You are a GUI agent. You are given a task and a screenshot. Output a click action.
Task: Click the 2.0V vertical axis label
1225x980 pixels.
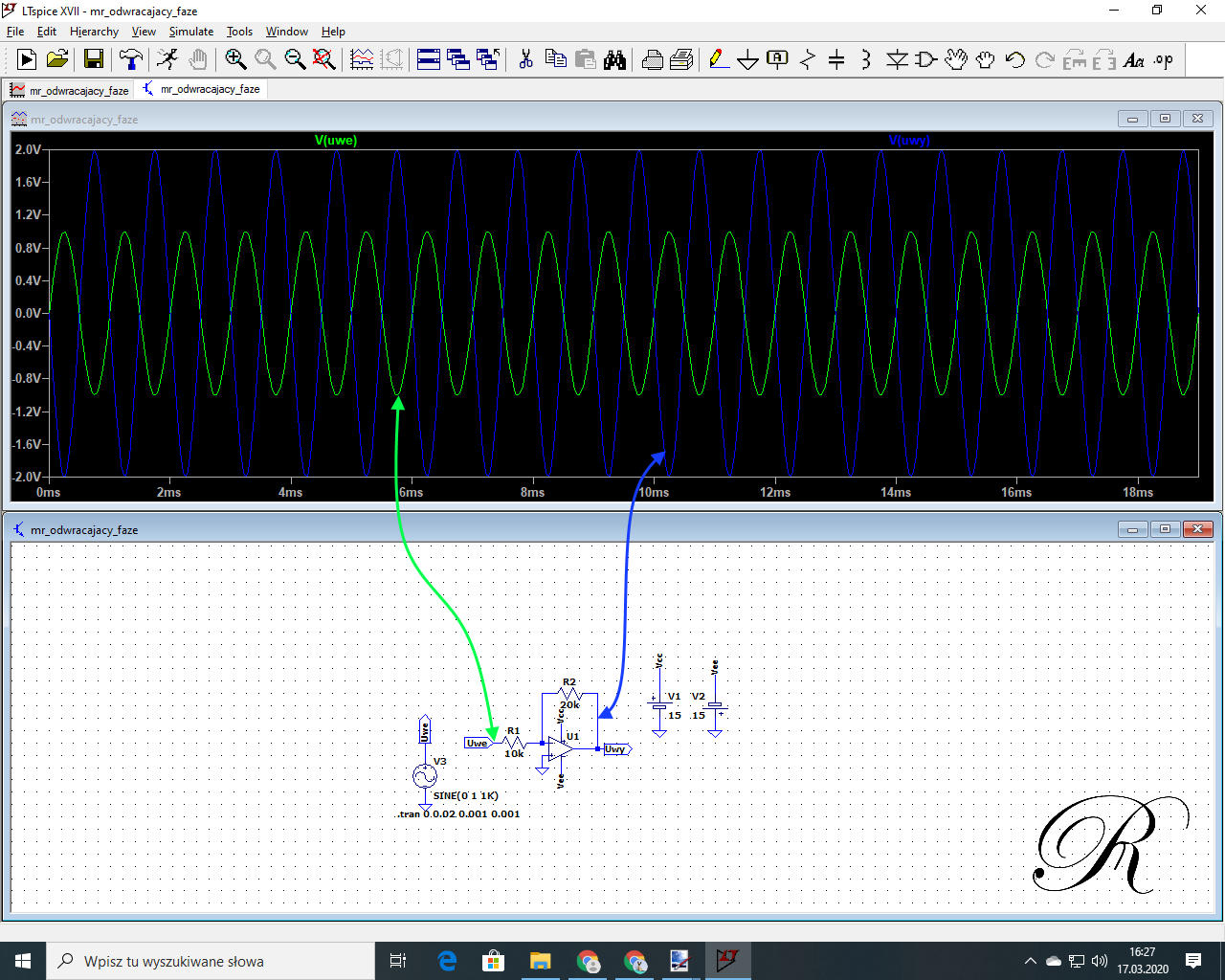click(x=28, y=149)
